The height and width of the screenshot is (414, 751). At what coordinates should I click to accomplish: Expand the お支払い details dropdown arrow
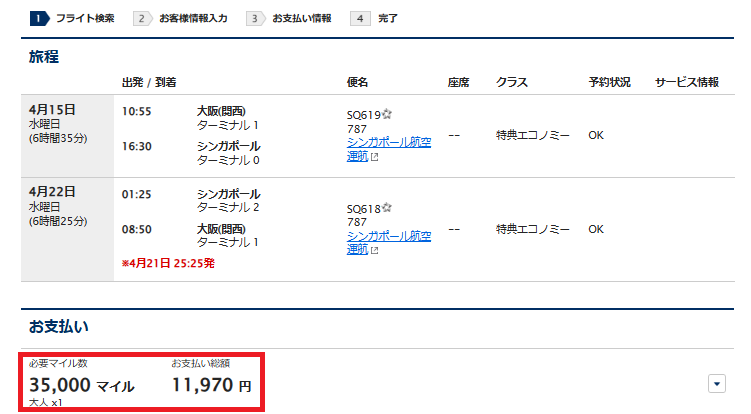coord(716,383)
